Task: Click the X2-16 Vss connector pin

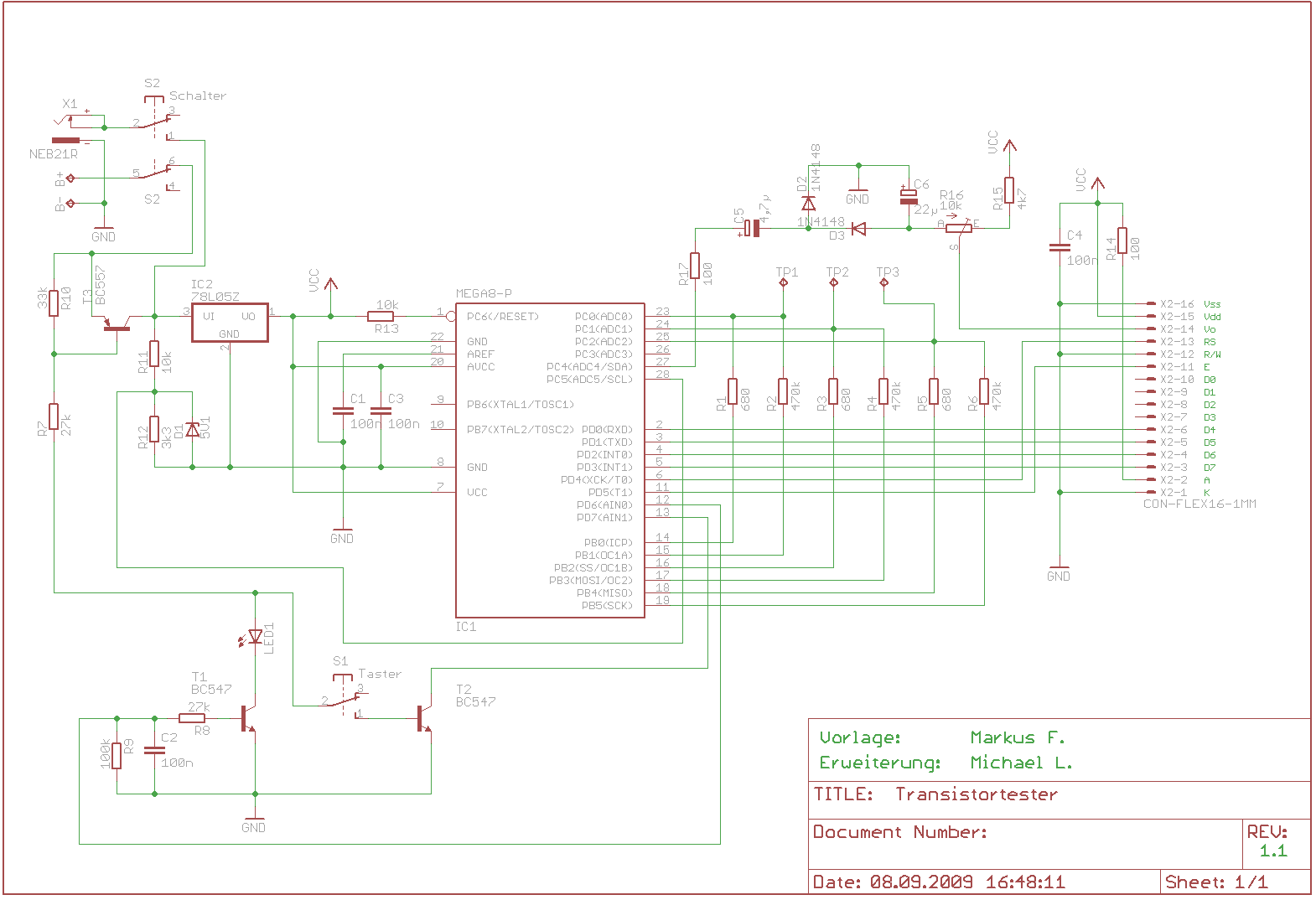Action: click(x=1152, y=303)
